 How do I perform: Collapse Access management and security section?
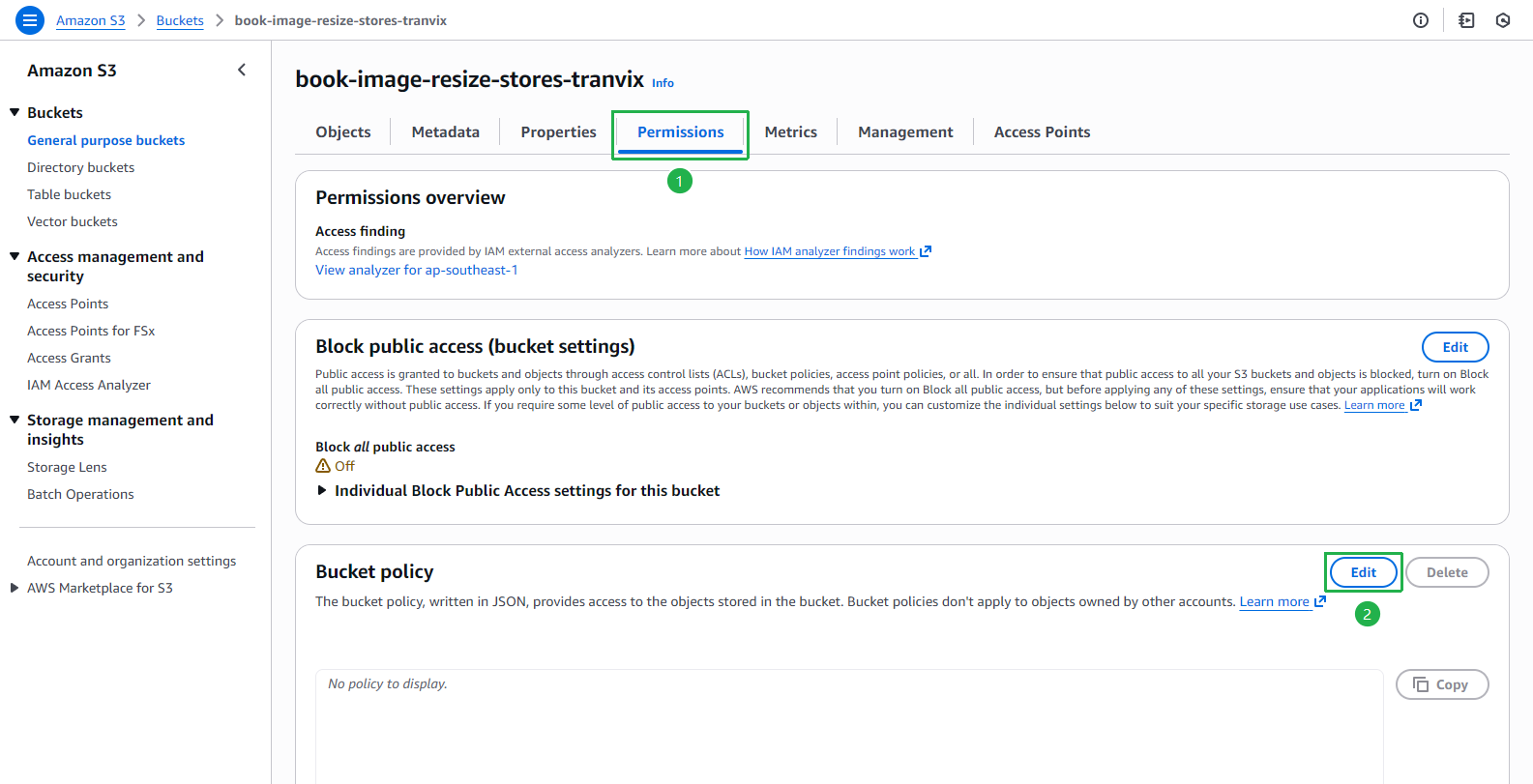[x=15, y=256]
